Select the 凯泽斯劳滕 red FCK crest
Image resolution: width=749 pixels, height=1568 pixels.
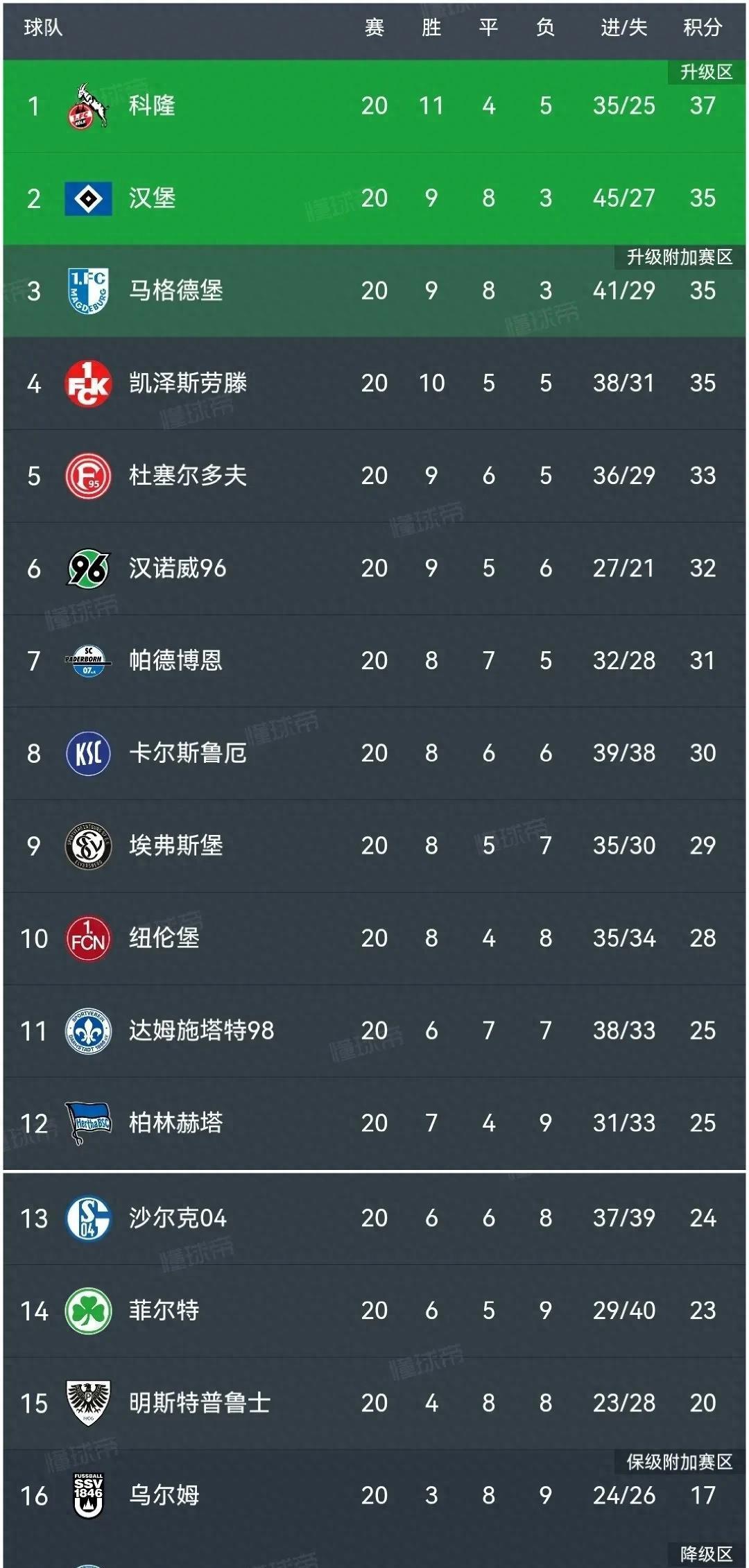[88, 384]
